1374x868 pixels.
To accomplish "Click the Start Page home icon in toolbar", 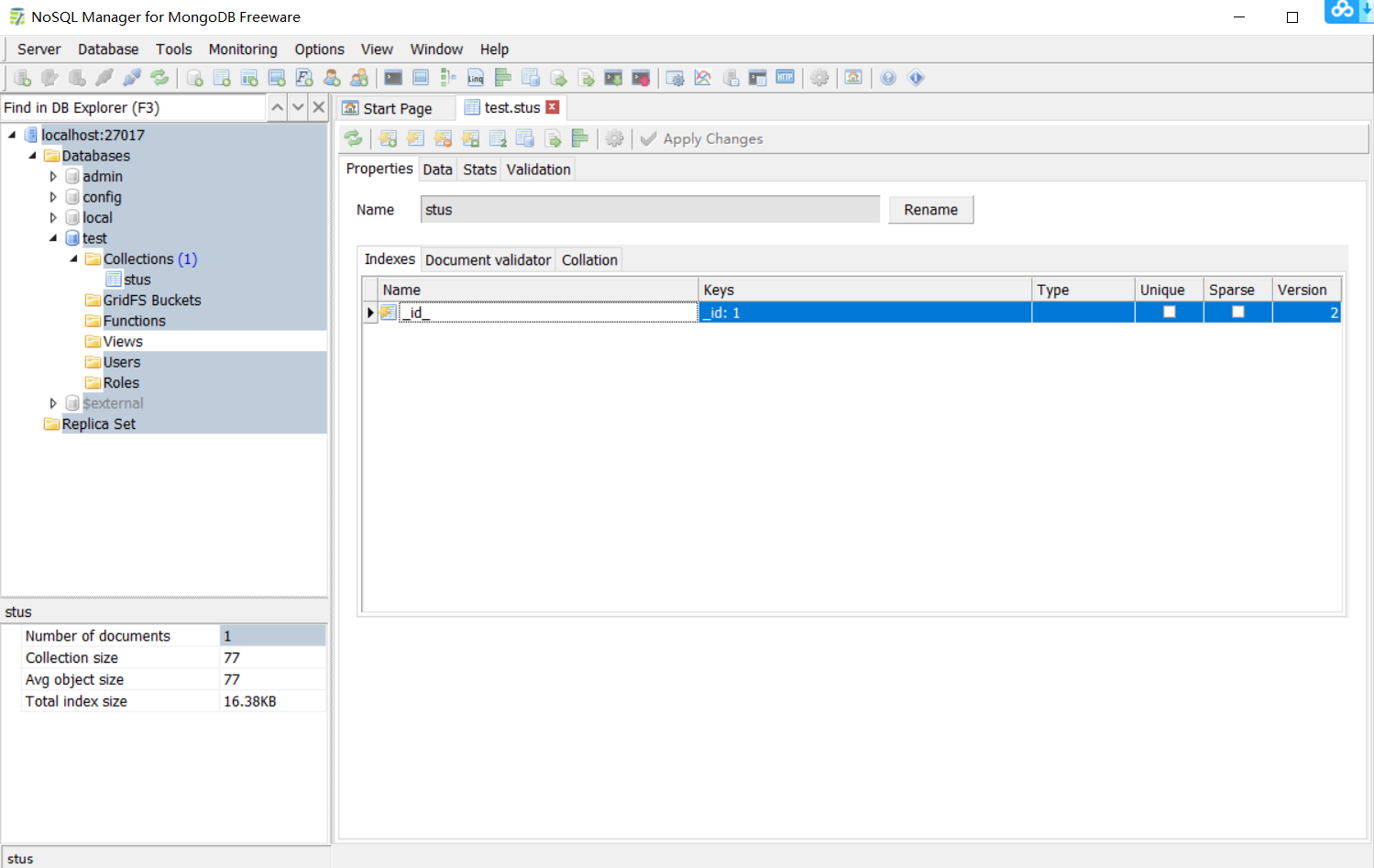I will pyautogui.click(x=853, y=78).
